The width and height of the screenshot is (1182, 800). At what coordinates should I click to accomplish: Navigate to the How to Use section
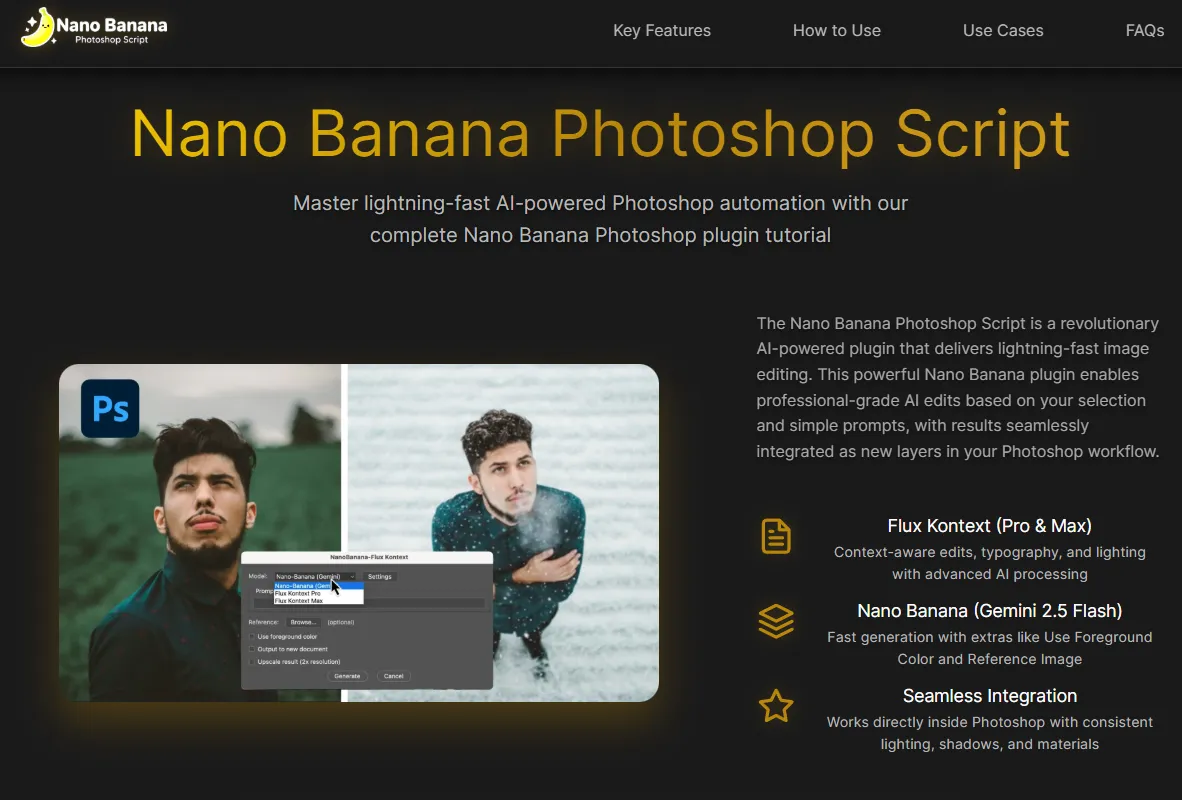836,30
